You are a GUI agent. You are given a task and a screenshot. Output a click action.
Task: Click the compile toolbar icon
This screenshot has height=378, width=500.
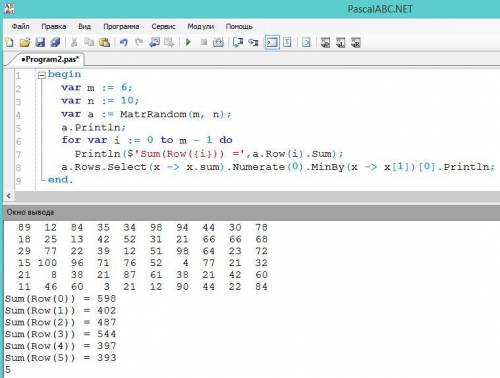(x=218, y=42)
